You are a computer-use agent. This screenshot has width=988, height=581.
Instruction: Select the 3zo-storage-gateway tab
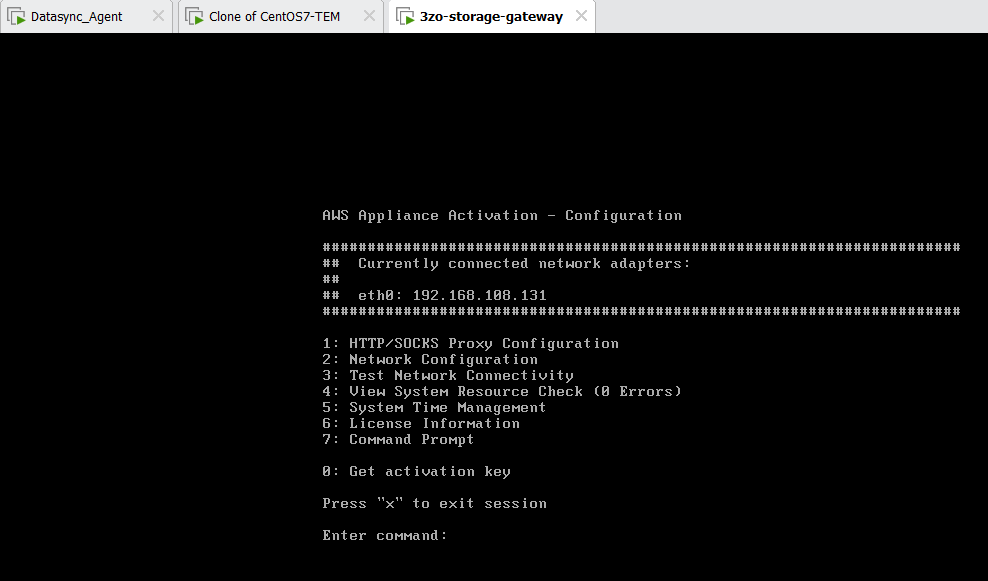coord(491,17)
